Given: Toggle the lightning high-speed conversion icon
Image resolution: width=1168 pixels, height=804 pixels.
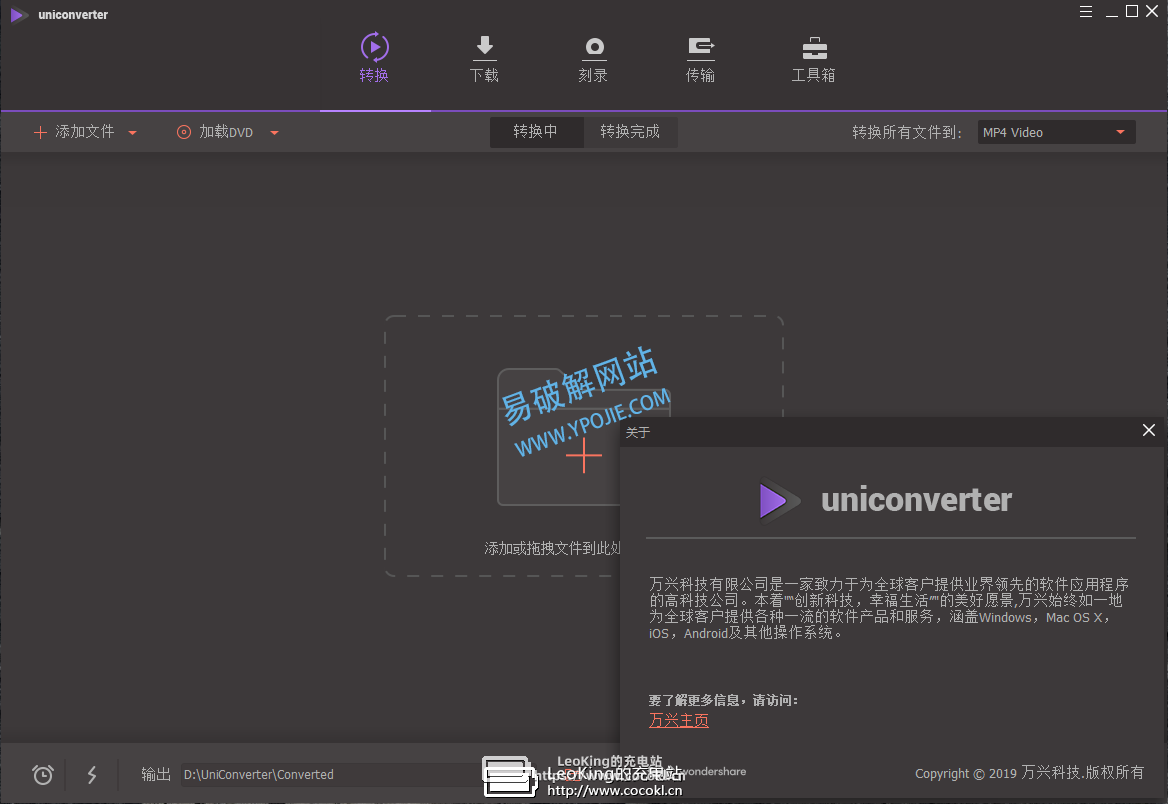Looking at the screenshot, I should coord(92,774).
